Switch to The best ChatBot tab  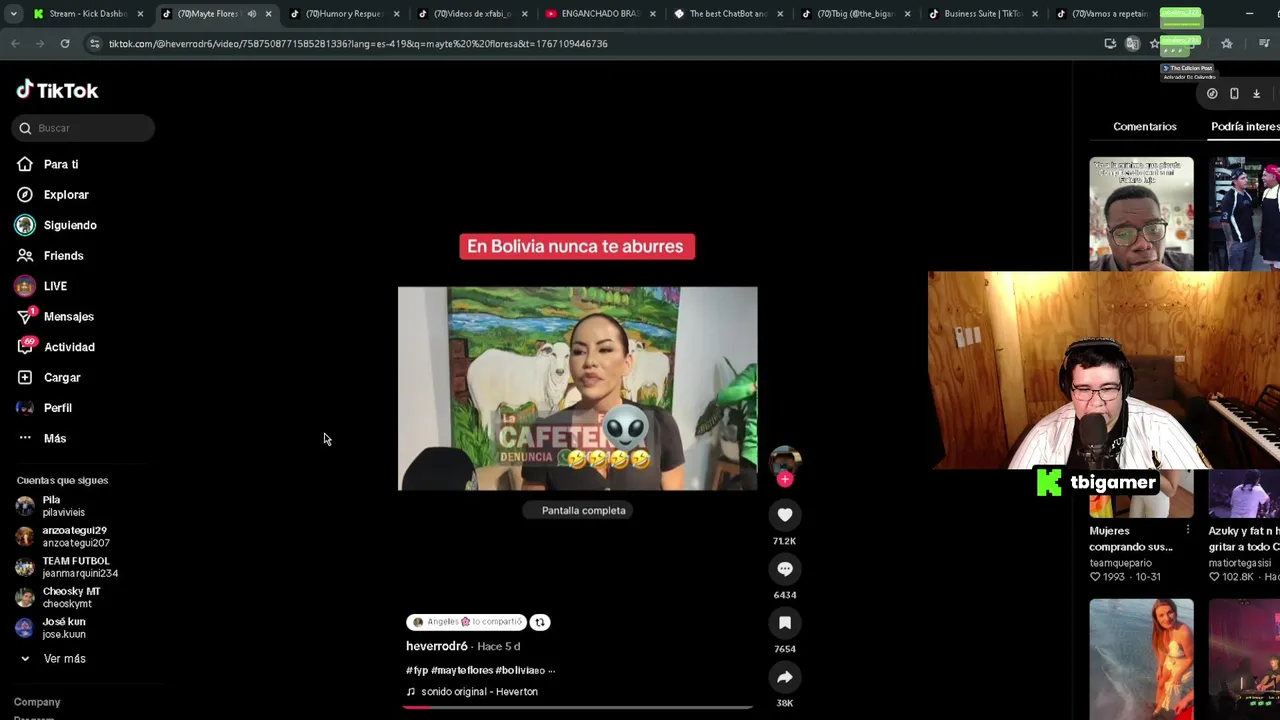[x=728, y=14]
